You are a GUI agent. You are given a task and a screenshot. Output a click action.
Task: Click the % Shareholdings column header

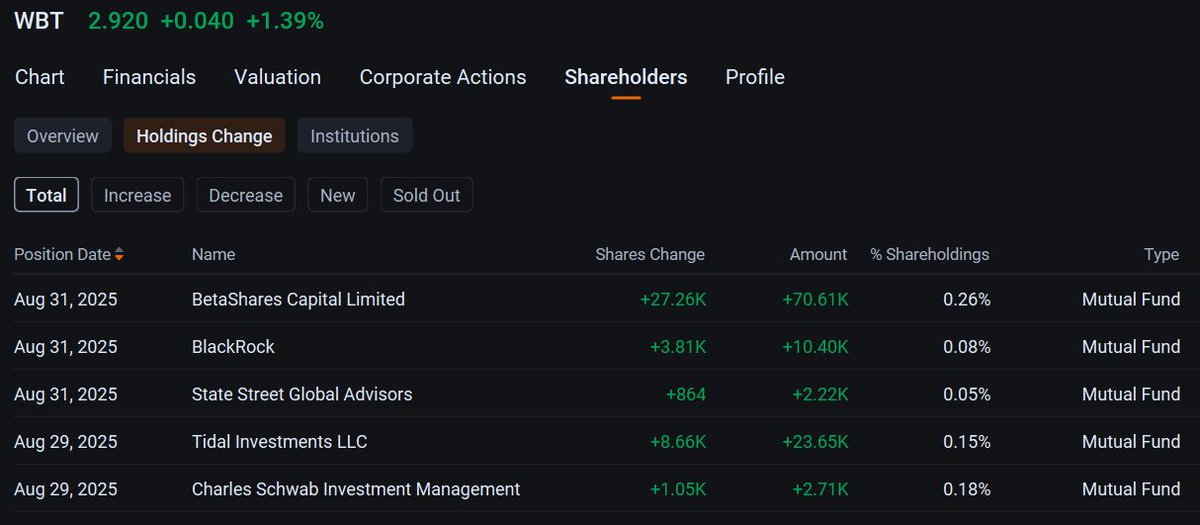point(930,254)
